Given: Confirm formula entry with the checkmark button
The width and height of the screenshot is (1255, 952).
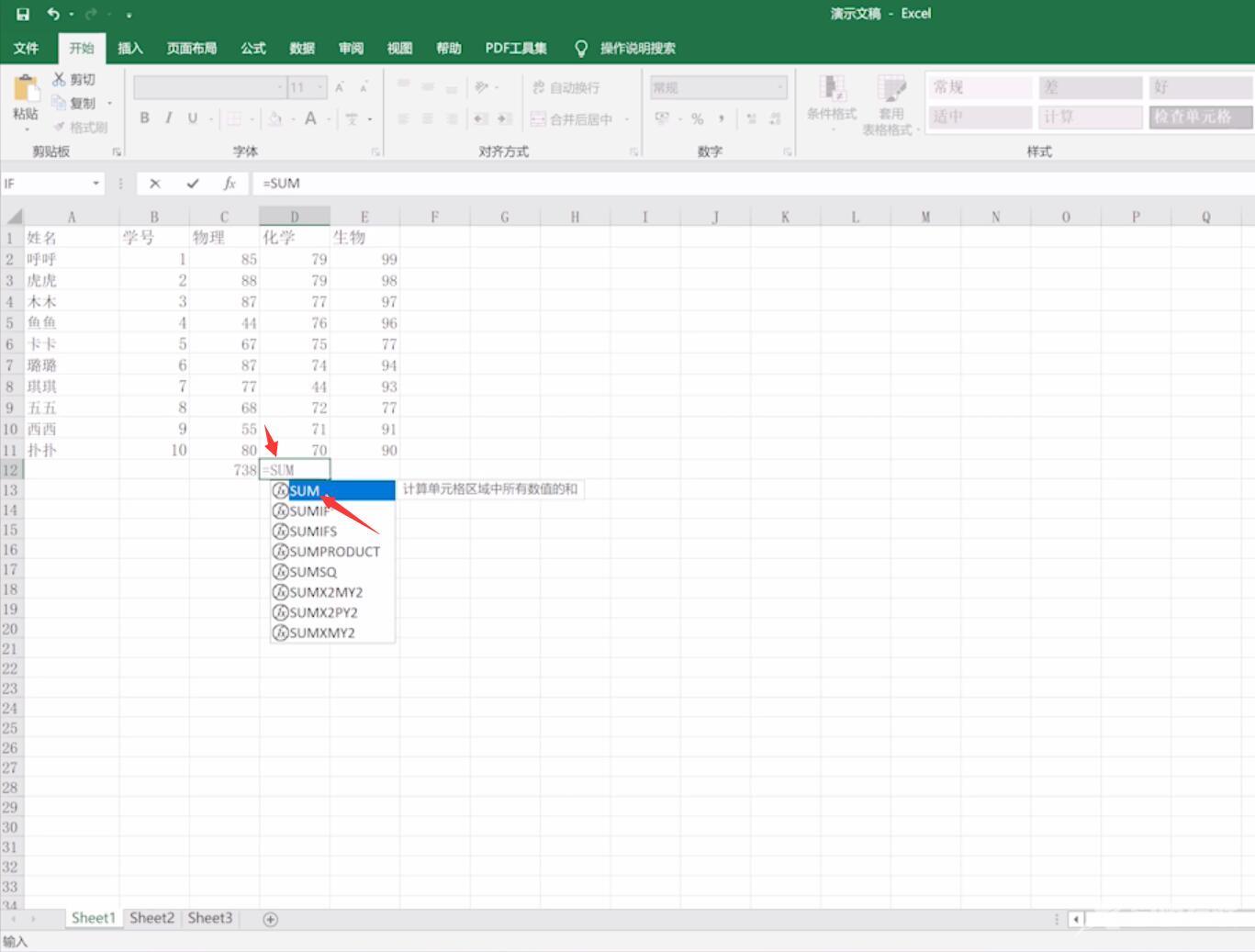Looking at the screenshot, I should [192, 184].
